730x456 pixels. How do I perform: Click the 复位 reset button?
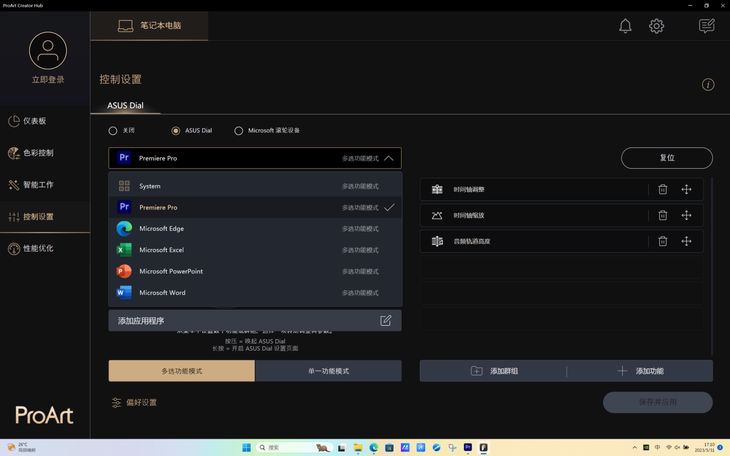(x=667, y=158)
